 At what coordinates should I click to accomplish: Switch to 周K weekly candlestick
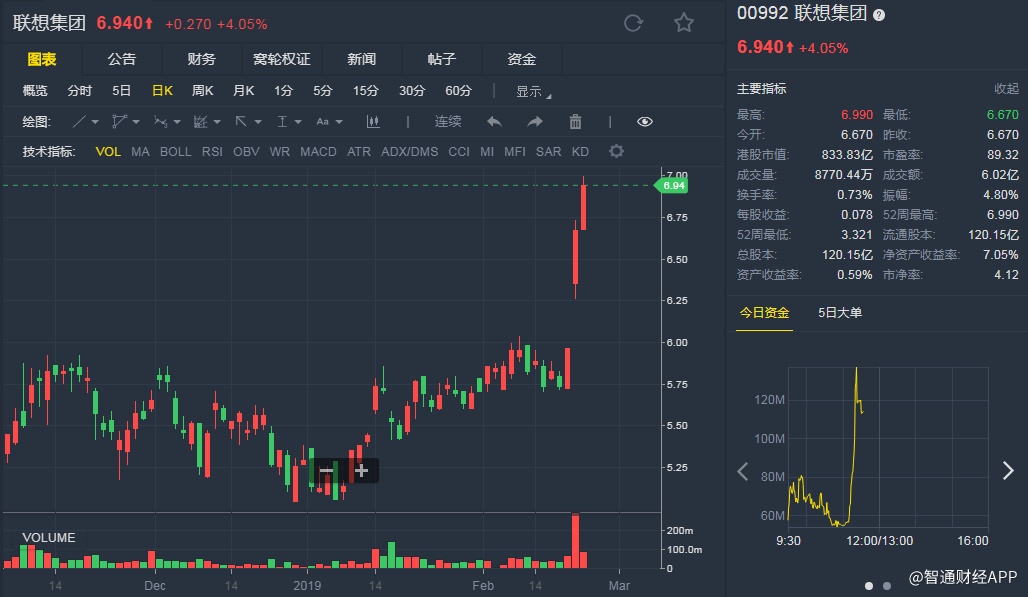point(203,90)
